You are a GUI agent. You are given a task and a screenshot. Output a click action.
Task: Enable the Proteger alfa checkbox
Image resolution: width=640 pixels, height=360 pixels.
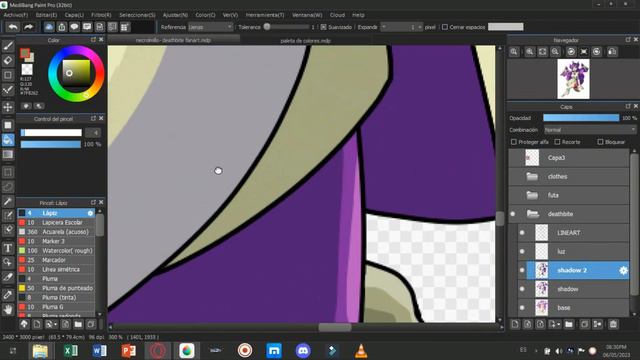click(514, 142)
